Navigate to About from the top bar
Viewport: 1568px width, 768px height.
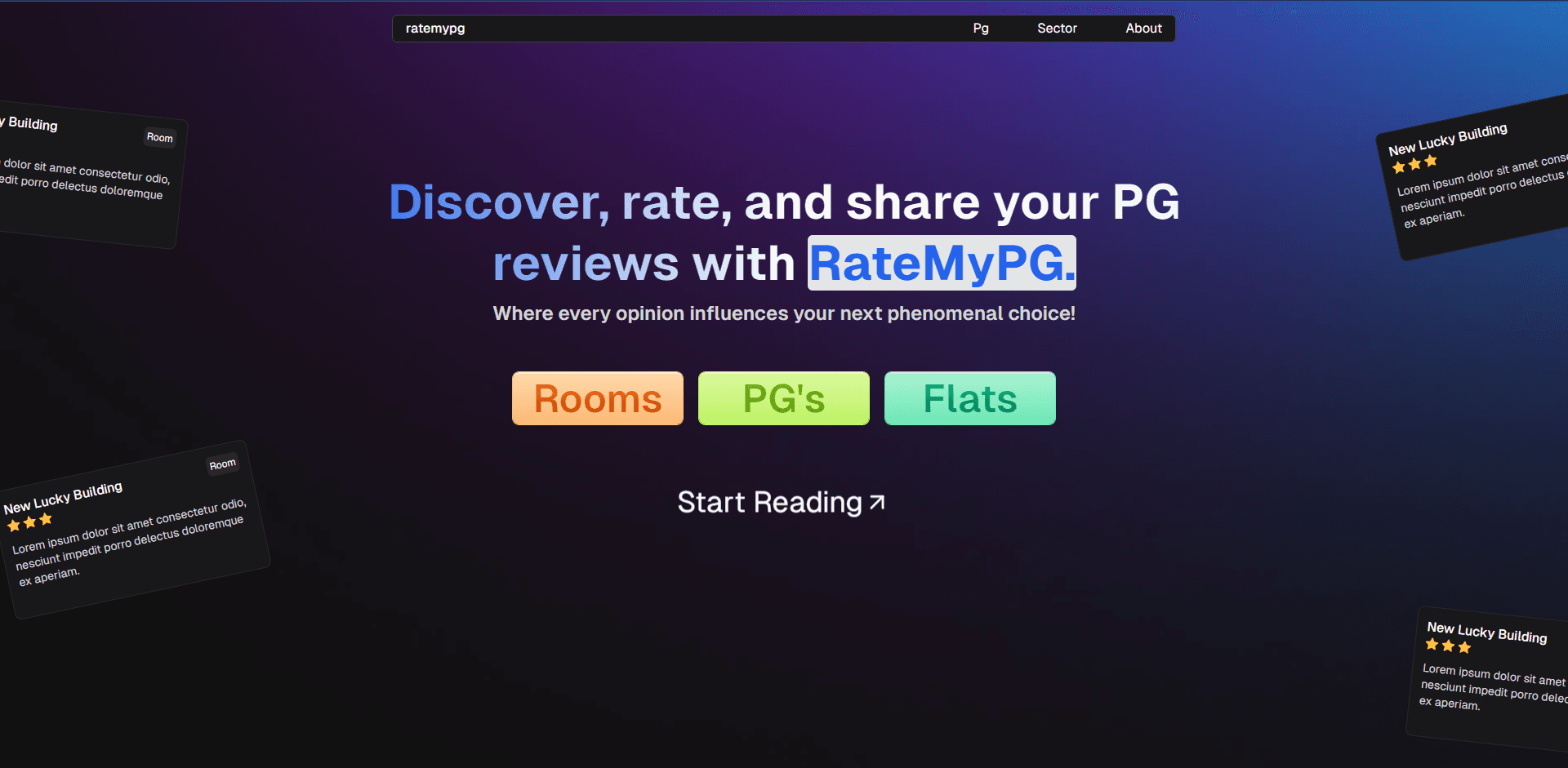(x=1143, y=28)
